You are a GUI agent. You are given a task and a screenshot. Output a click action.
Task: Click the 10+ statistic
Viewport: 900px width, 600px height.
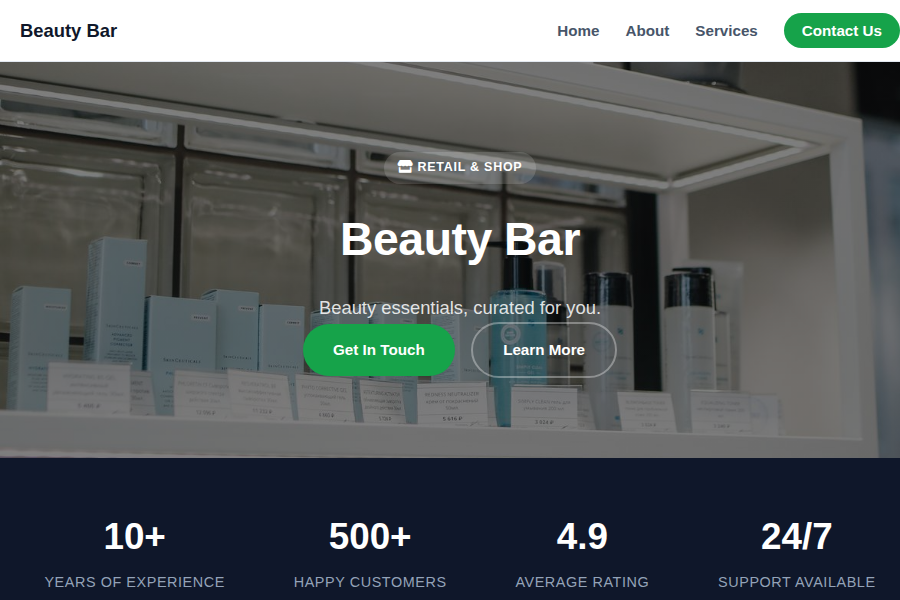tap(134, 536)
